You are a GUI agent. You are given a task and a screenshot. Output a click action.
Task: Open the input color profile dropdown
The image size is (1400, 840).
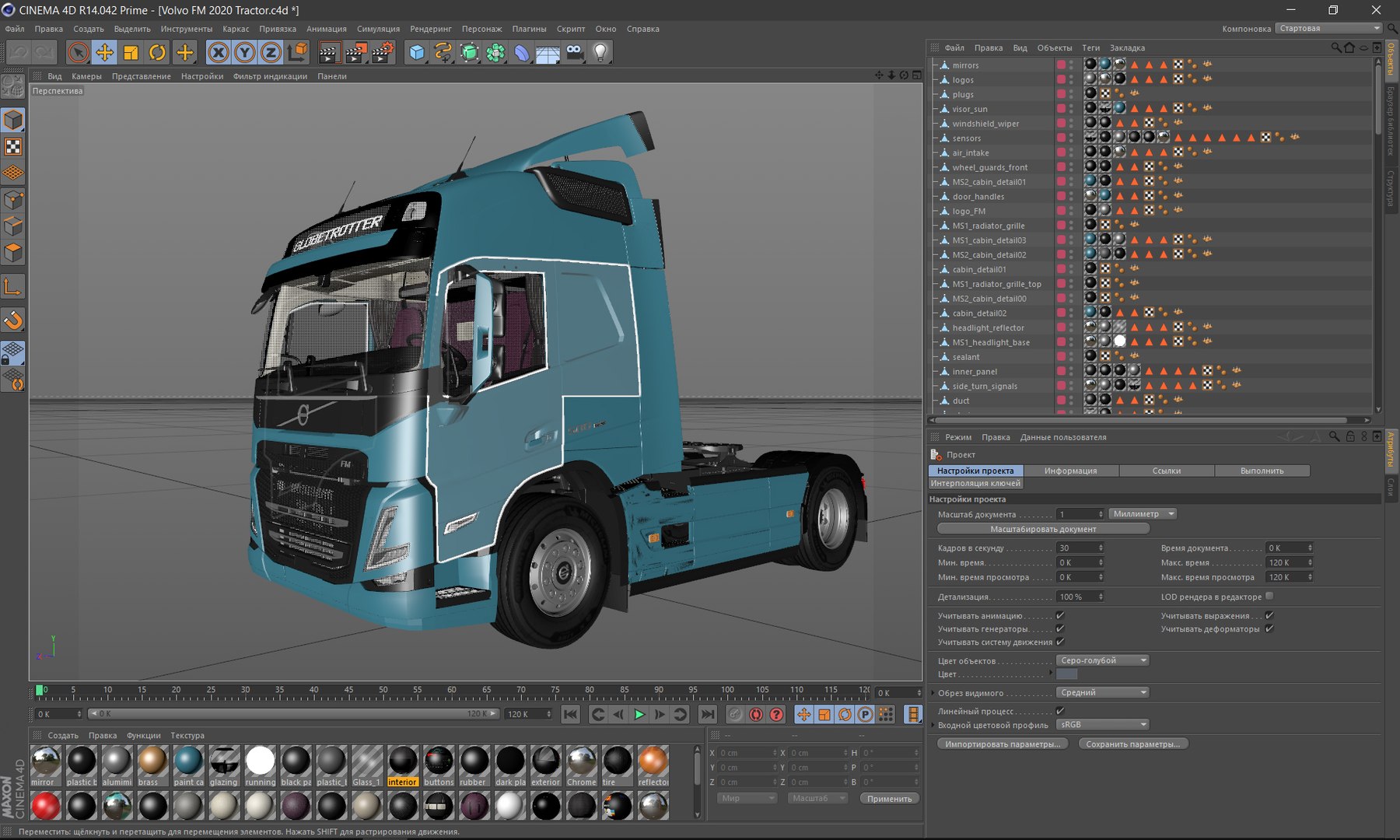click(1103, 724)
